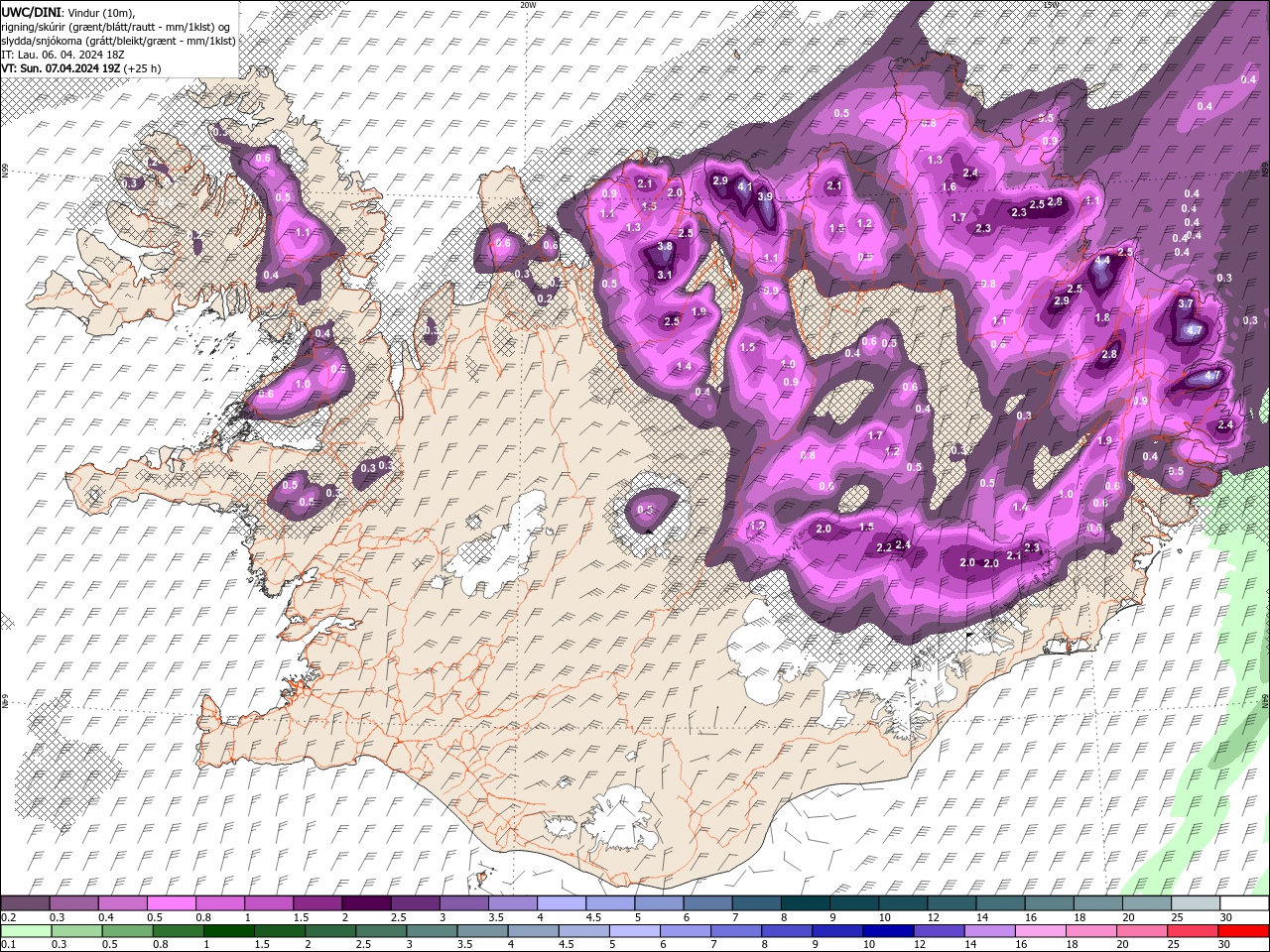1270x952 pixels.
Task: Click the "slydda/snjókoma (grátt/bleikt/grænt" description line
Action: tap(118, 40)
